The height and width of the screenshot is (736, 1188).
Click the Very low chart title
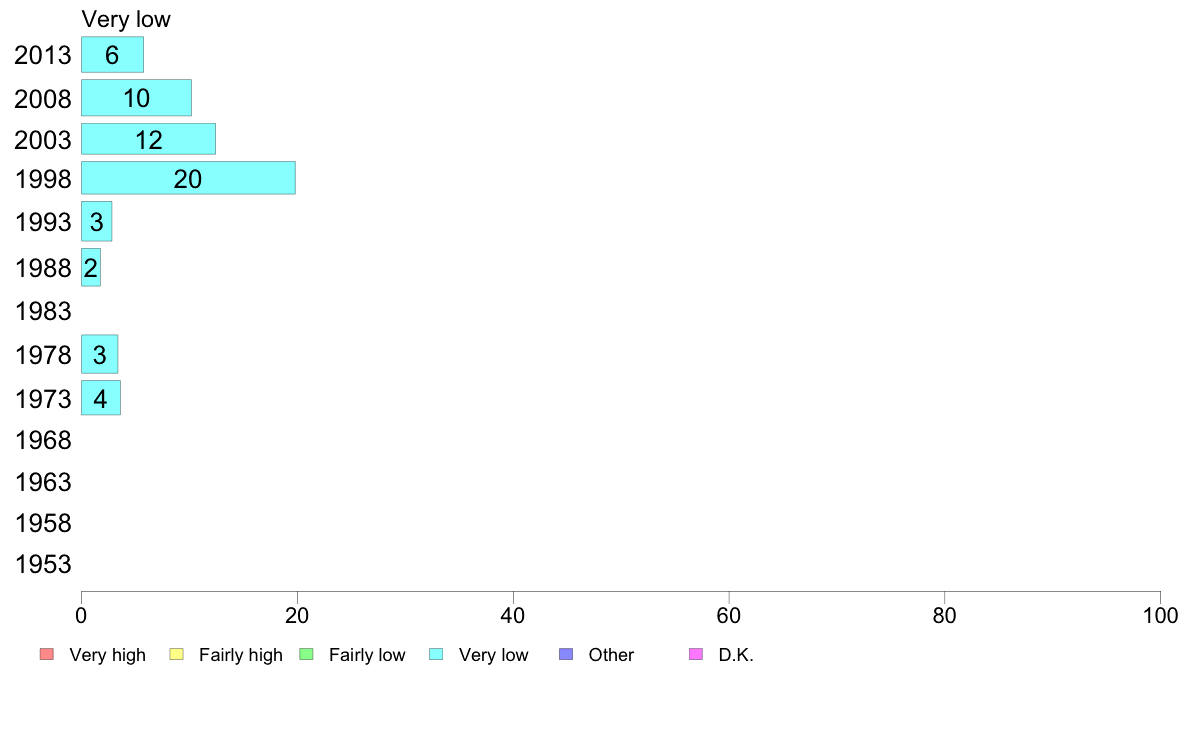tap(127, 19)
